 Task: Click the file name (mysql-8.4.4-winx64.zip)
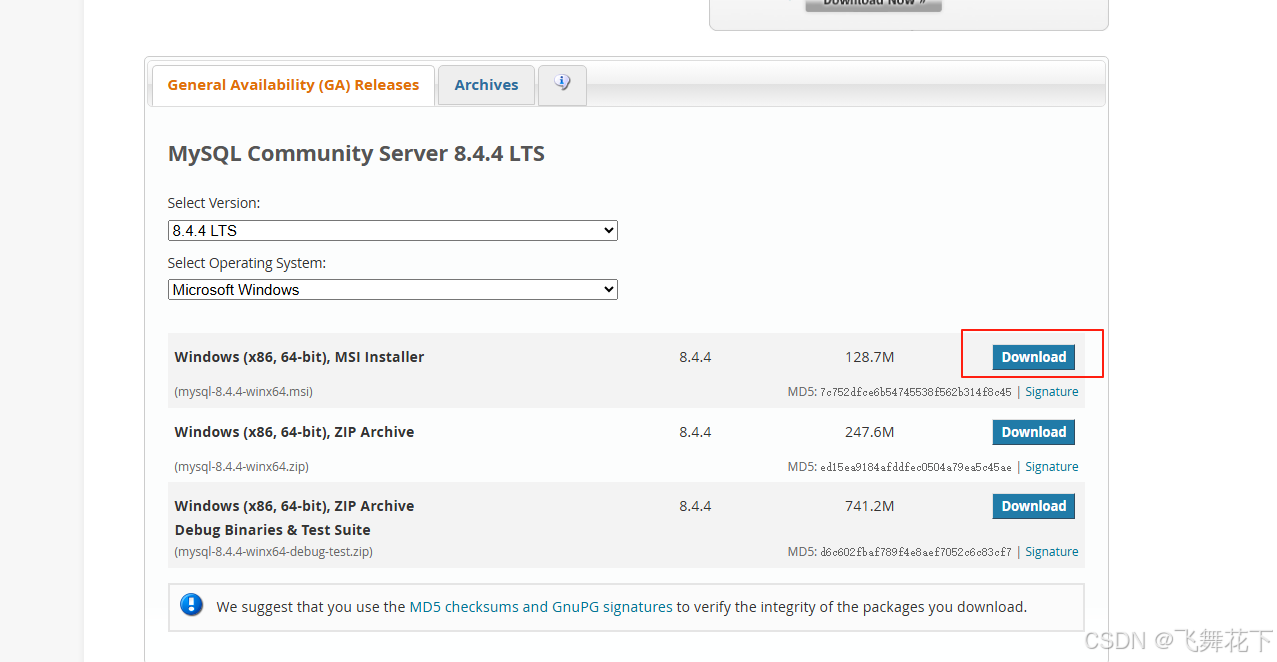241,467
